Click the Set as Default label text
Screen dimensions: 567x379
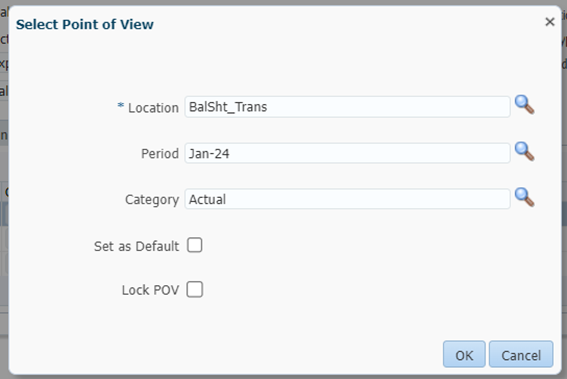(136, 246)
